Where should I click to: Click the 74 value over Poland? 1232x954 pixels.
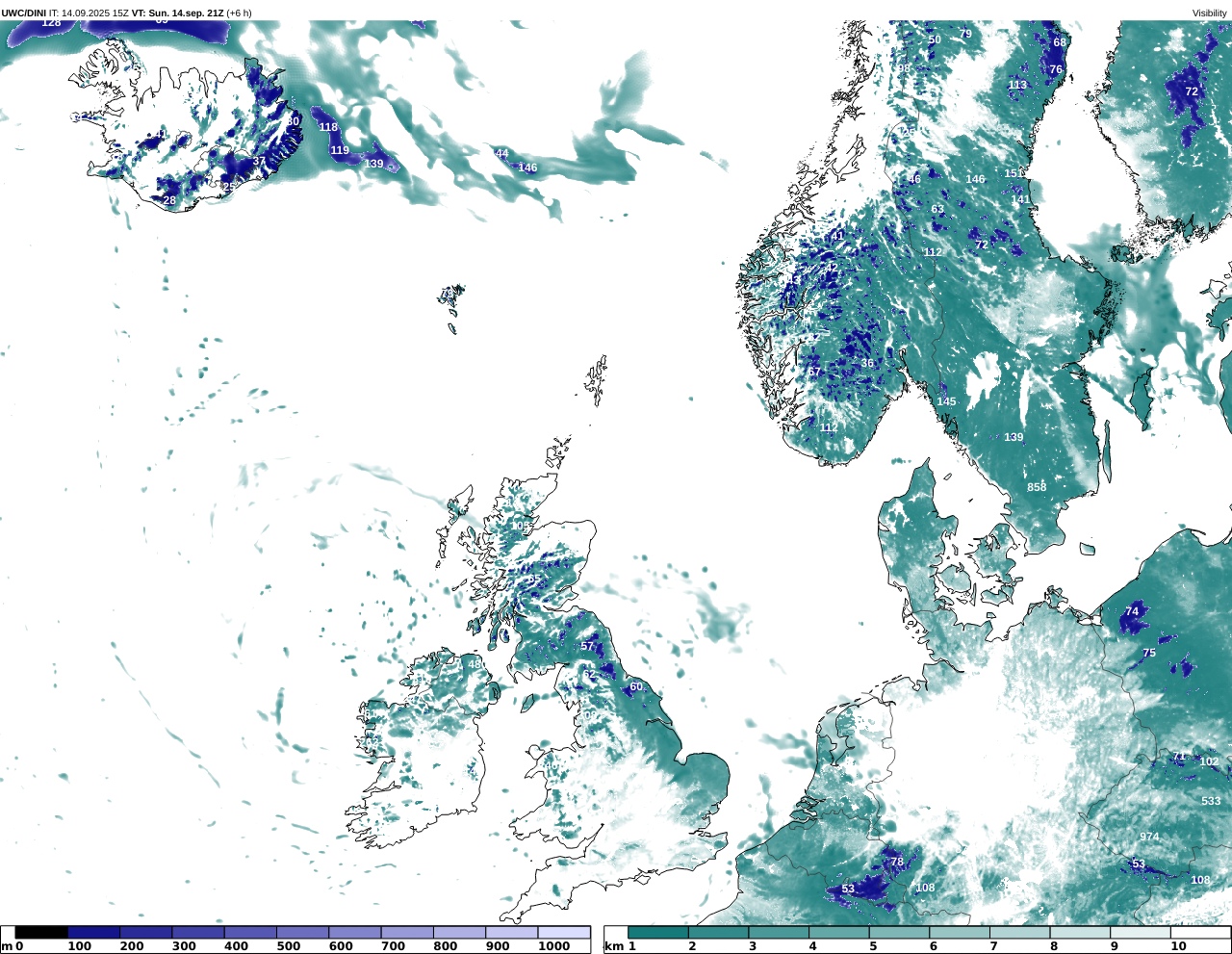(1132, 611)
